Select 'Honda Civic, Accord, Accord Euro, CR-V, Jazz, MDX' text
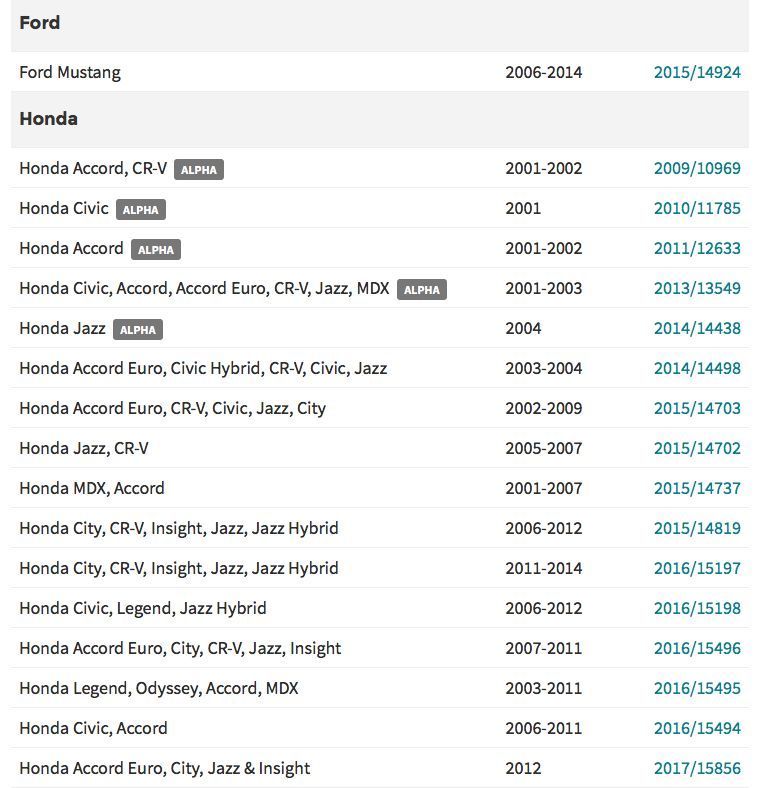 pos(204,288)
